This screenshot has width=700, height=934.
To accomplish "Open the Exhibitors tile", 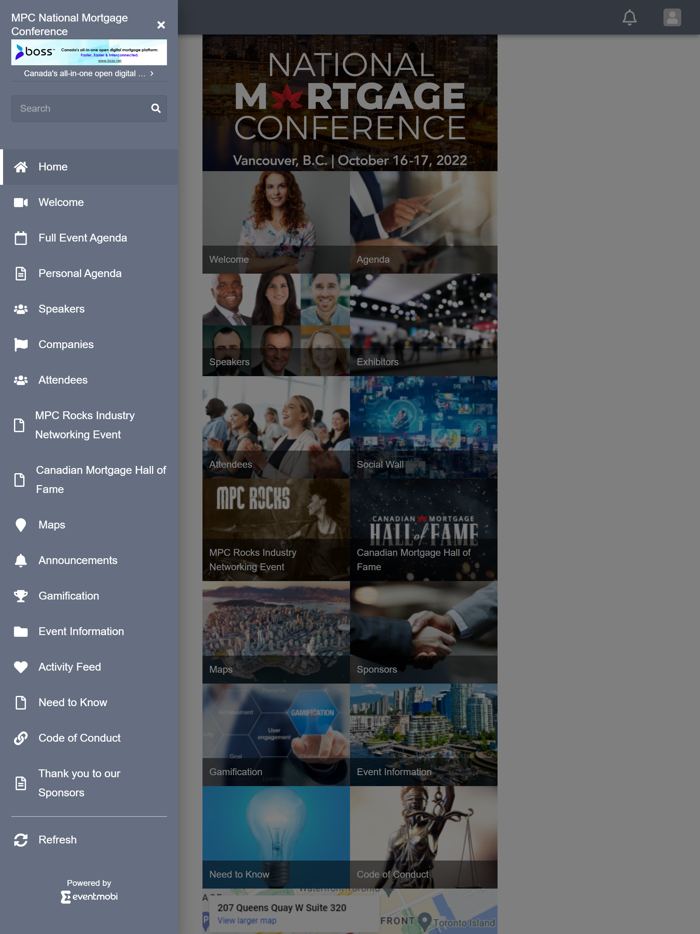I will (424, 325).
